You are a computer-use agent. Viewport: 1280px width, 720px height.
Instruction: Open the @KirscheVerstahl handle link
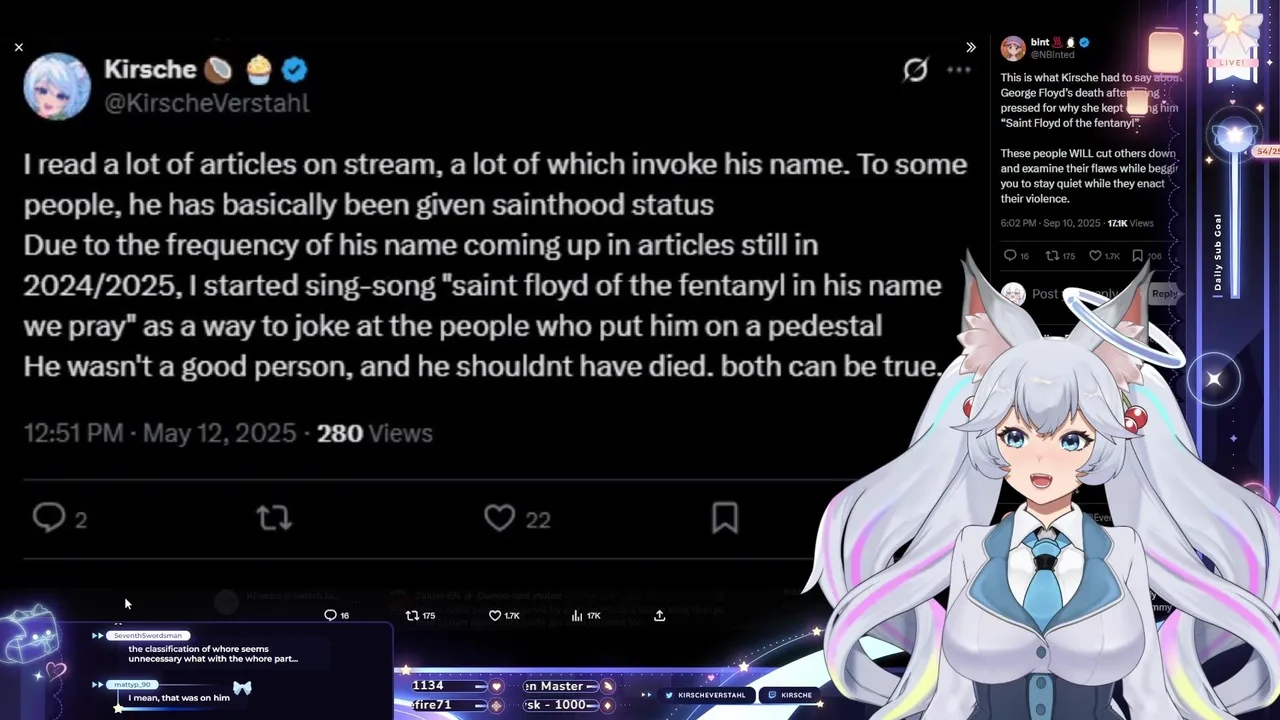(207, 103)
